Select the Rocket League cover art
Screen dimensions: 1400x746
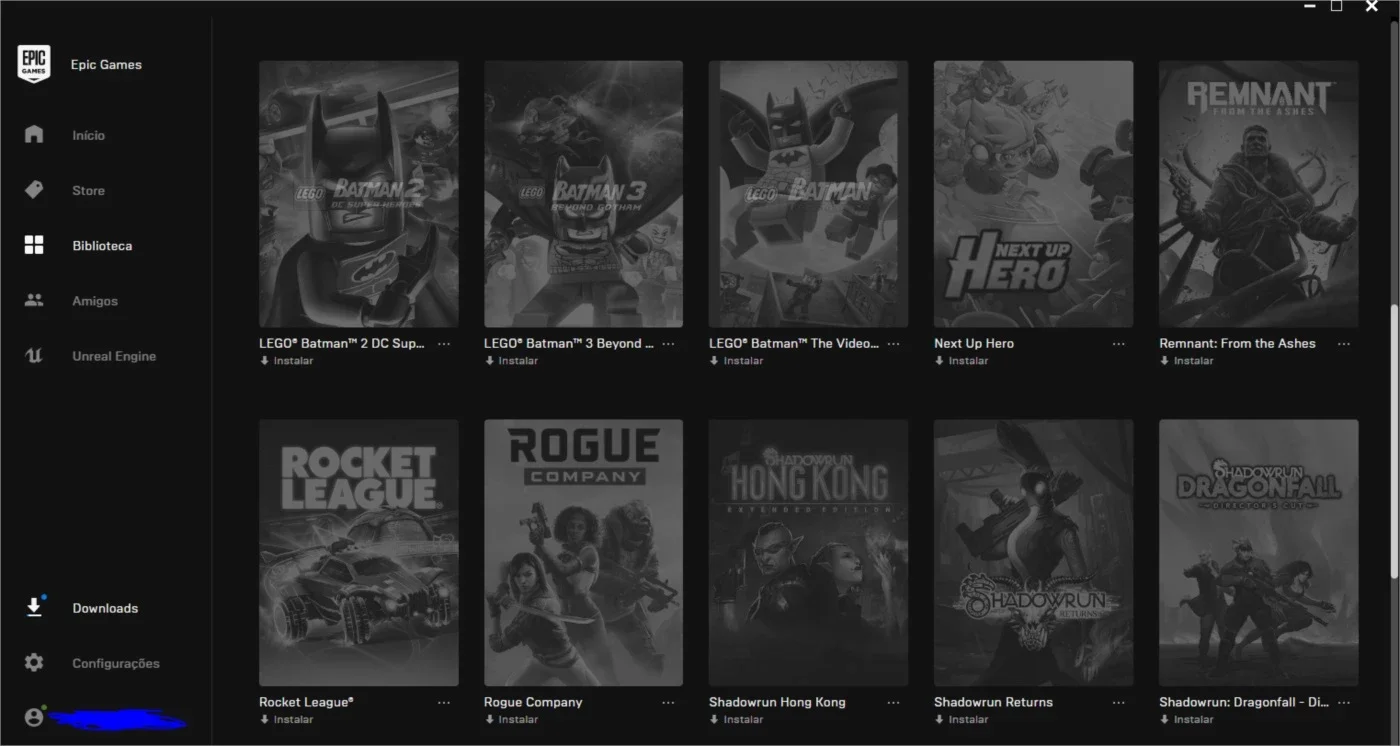point(359,552)
